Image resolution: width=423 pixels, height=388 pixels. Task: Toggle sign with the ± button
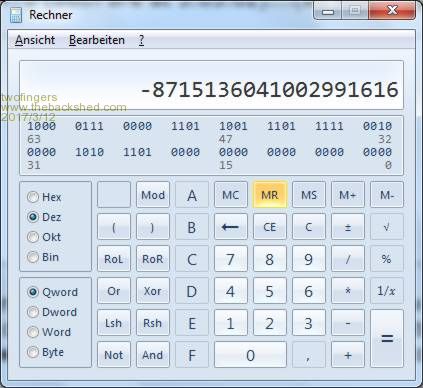pos(348,227)
